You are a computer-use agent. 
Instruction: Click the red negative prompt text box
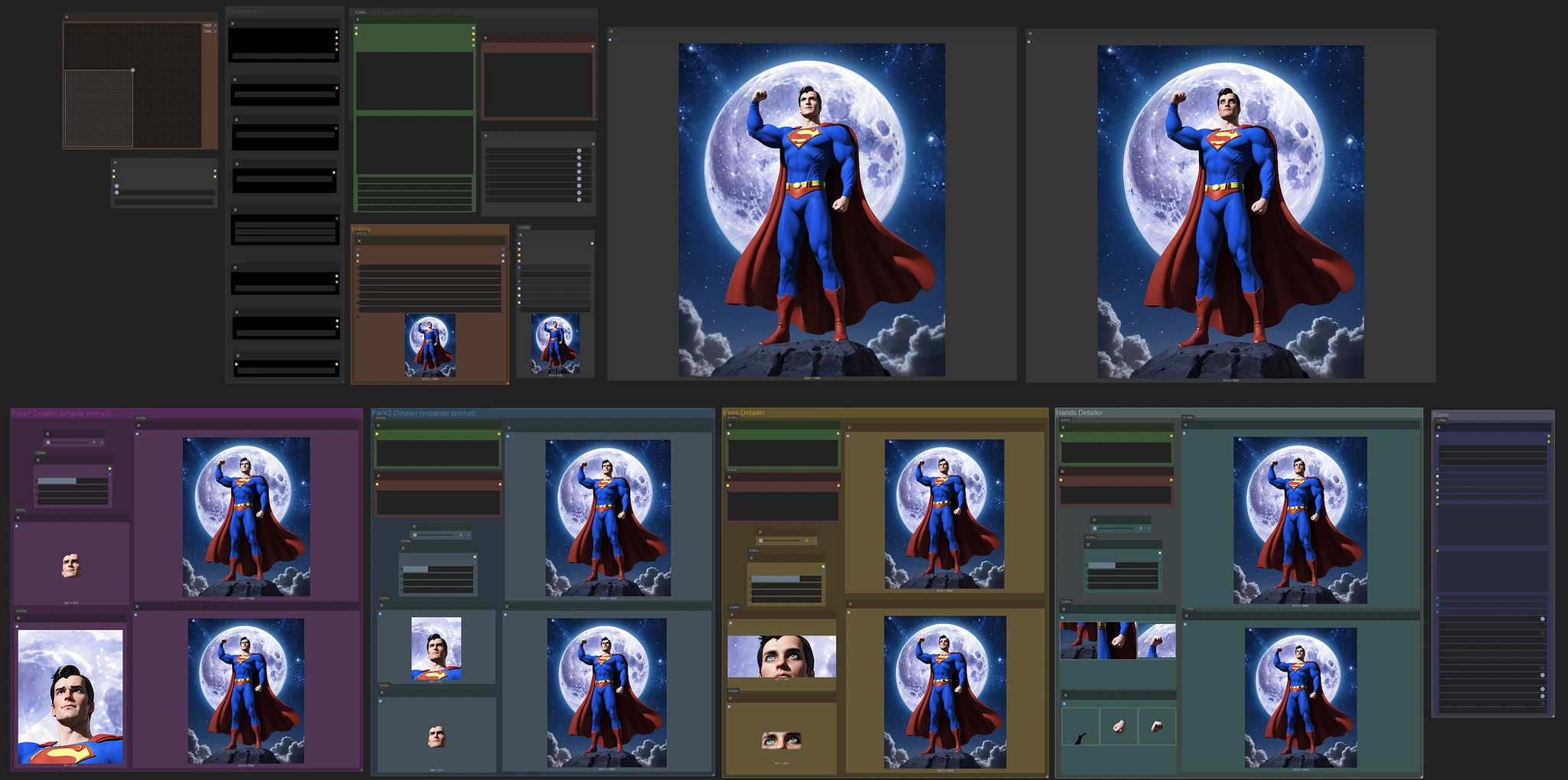pyautogui.click(x=538, y=84)
